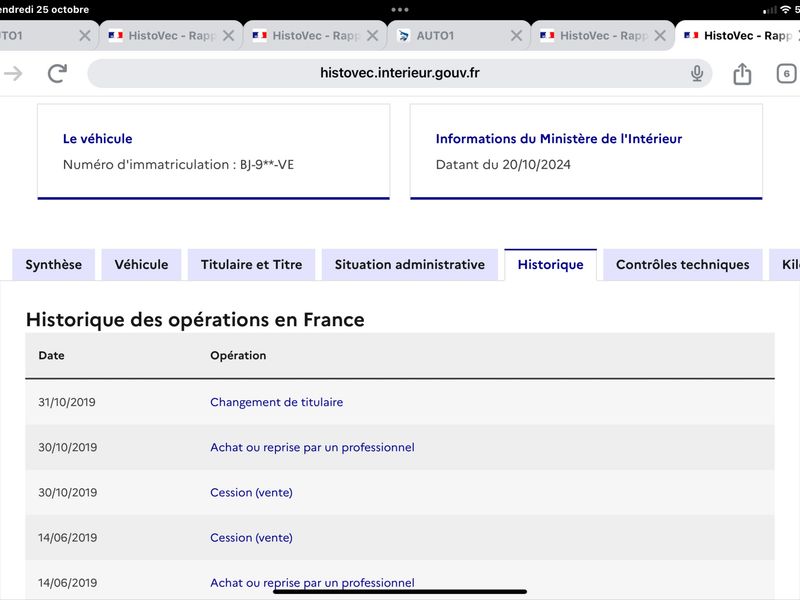The width and height of the screenshot is (800, 600).
Task: Click Changement de titulaire operation
Action: [x=277, y=402]
